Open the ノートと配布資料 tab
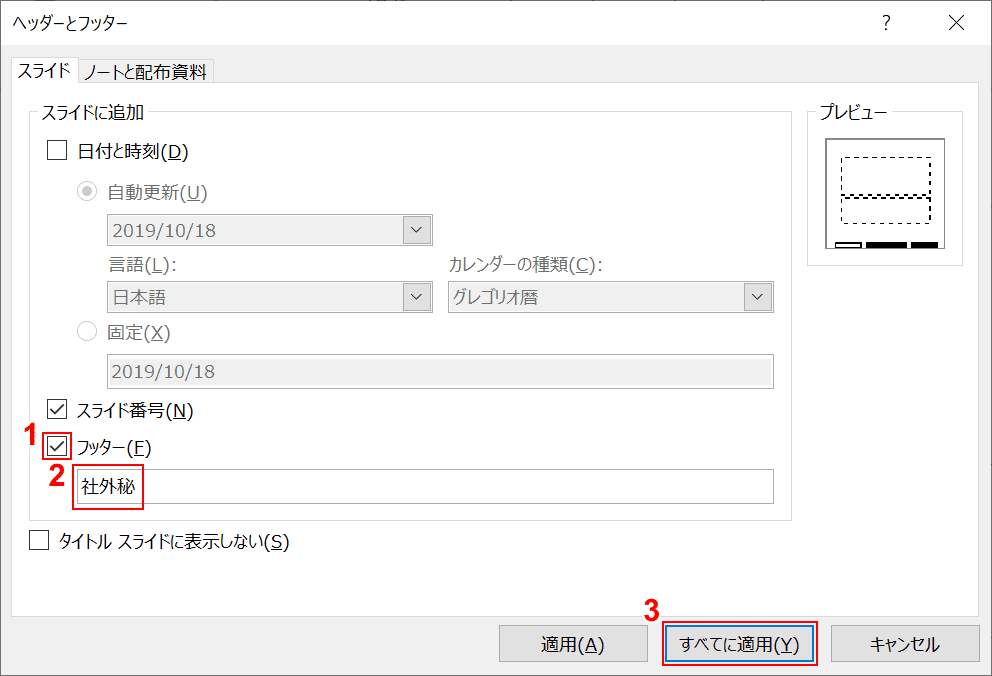Screen dimensions: 992x676 tap(146, 71)
